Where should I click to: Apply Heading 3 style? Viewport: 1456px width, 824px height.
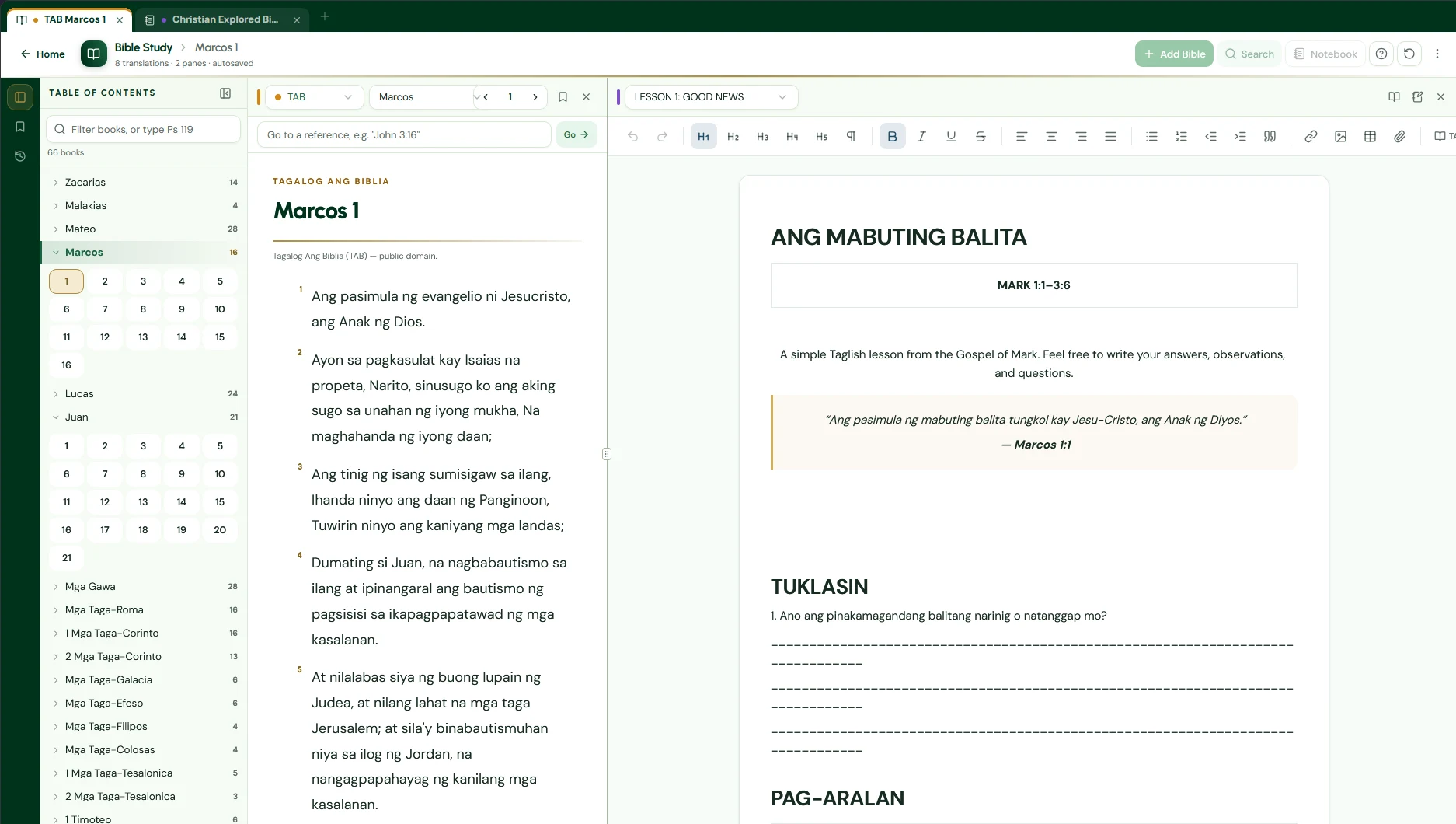pyautogui.click(x=762, y=136)
